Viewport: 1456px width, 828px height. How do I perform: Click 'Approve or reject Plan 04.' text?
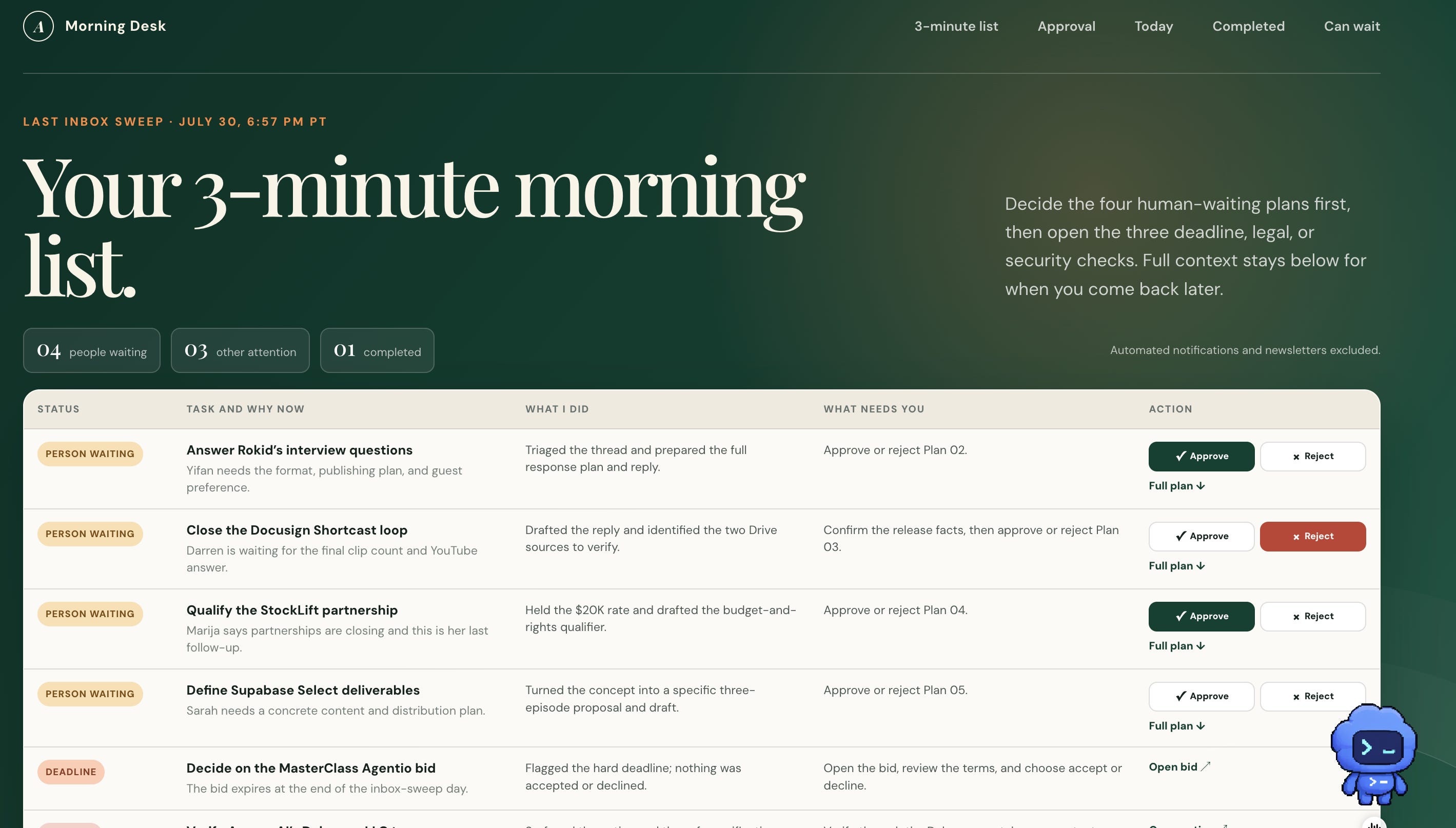coord(895,610)
